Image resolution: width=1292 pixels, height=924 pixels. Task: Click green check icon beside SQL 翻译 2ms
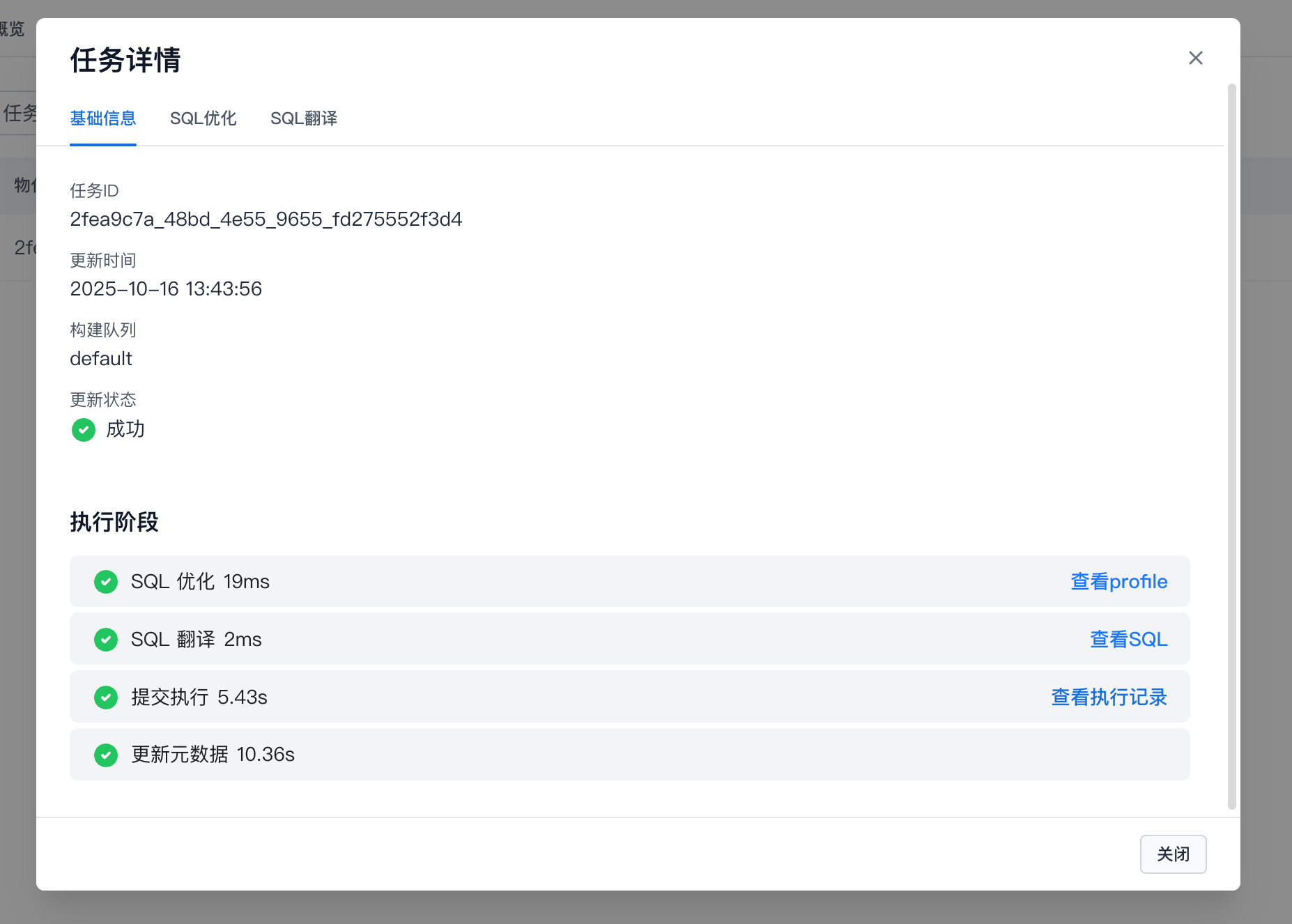106,639
